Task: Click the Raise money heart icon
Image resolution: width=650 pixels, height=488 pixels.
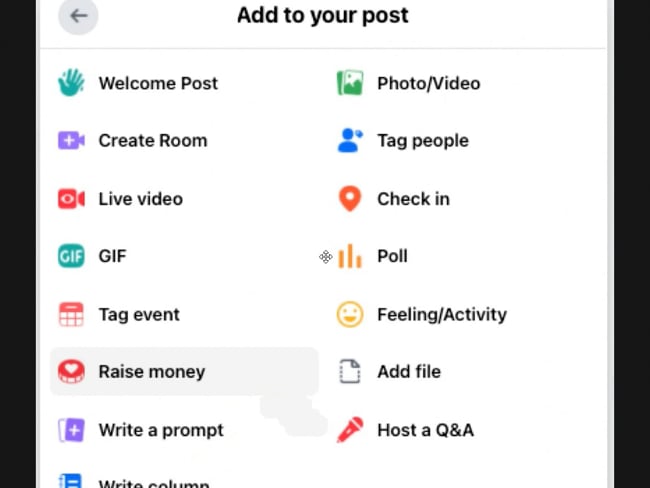Action: pyautogui.click(x=71, y=372)
